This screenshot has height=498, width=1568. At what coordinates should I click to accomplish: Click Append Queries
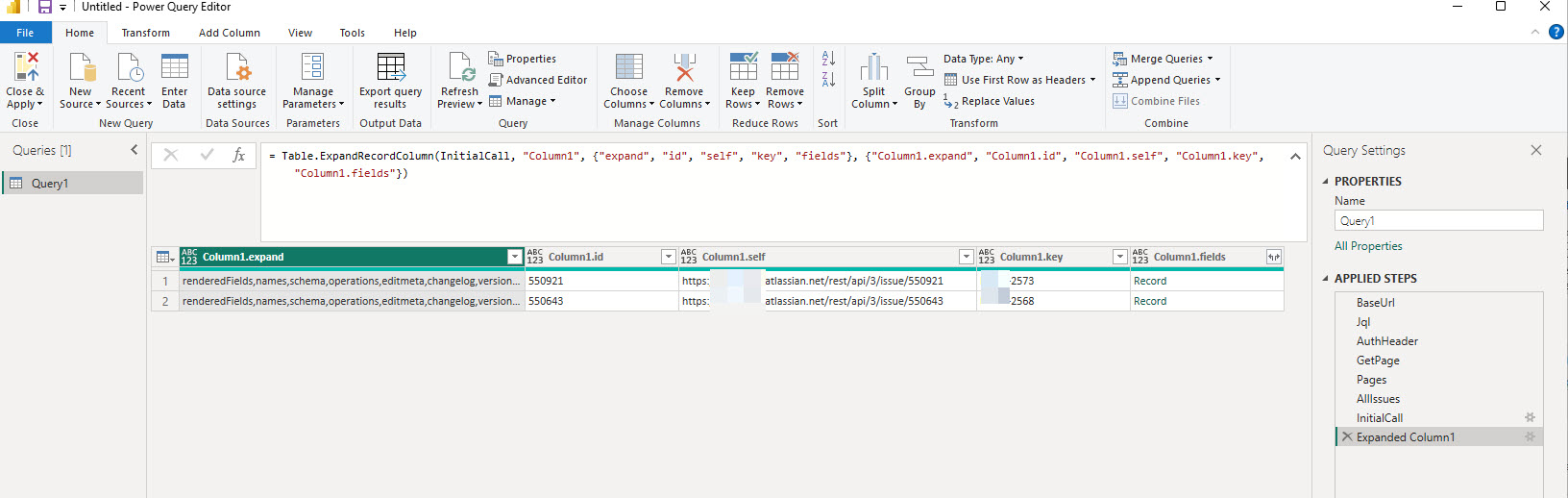coord(1166,80)
